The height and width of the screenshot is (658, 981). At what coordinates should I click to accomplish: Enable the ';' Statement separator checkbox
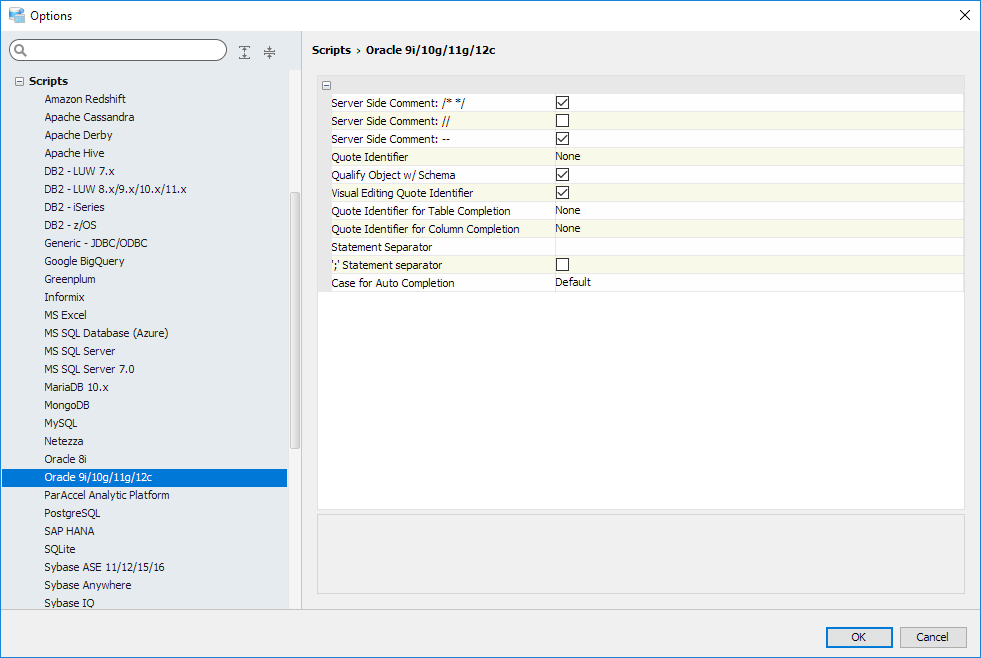(562, 264)
